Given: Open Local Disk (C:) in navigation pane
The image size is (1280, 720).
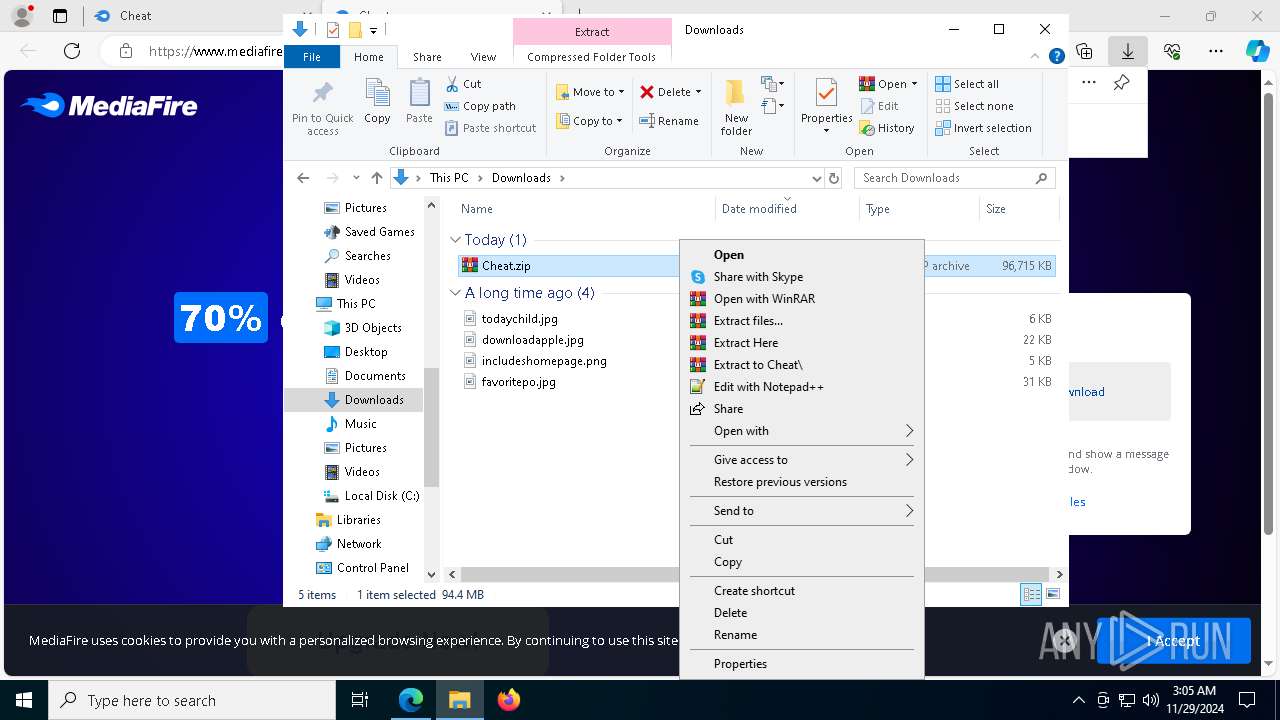Looking at the screenshot, I should [x=382, y=496].
